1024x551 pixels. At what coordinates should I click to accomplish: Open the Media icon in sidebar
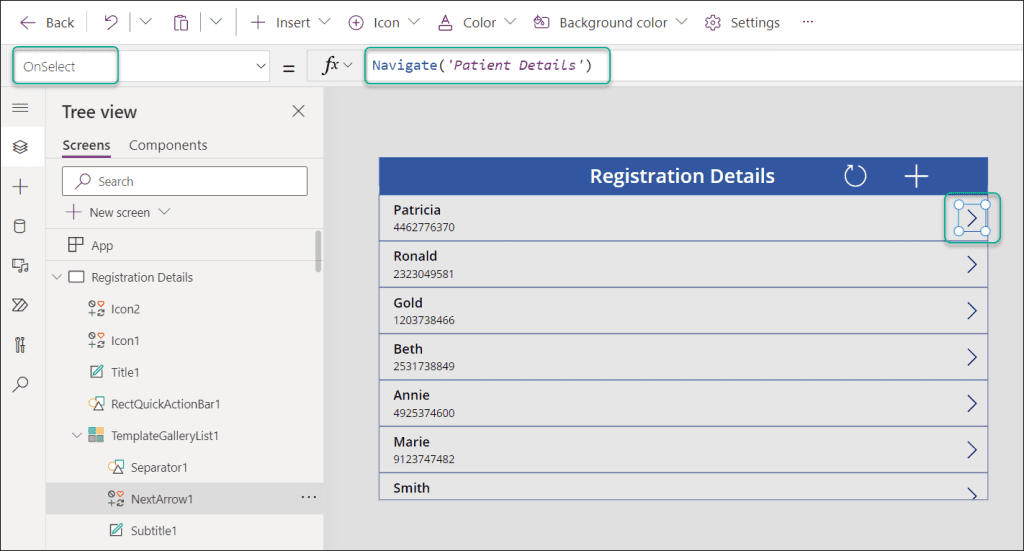[x=20, y=266]
